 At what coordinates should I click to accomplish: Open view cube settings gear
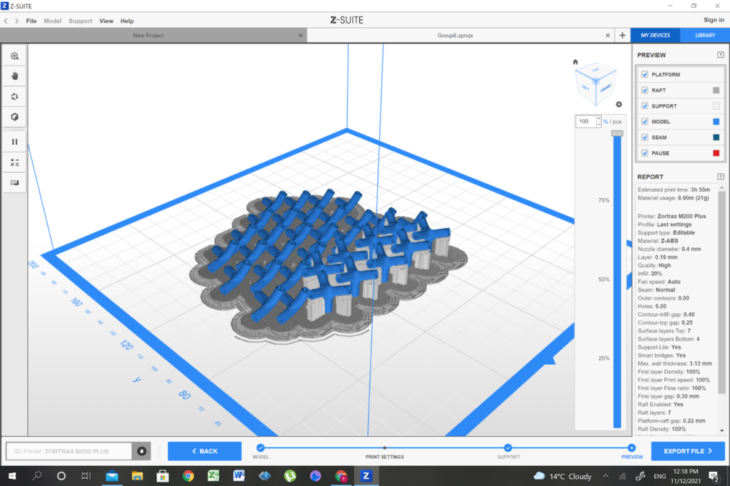coord(619,104)
